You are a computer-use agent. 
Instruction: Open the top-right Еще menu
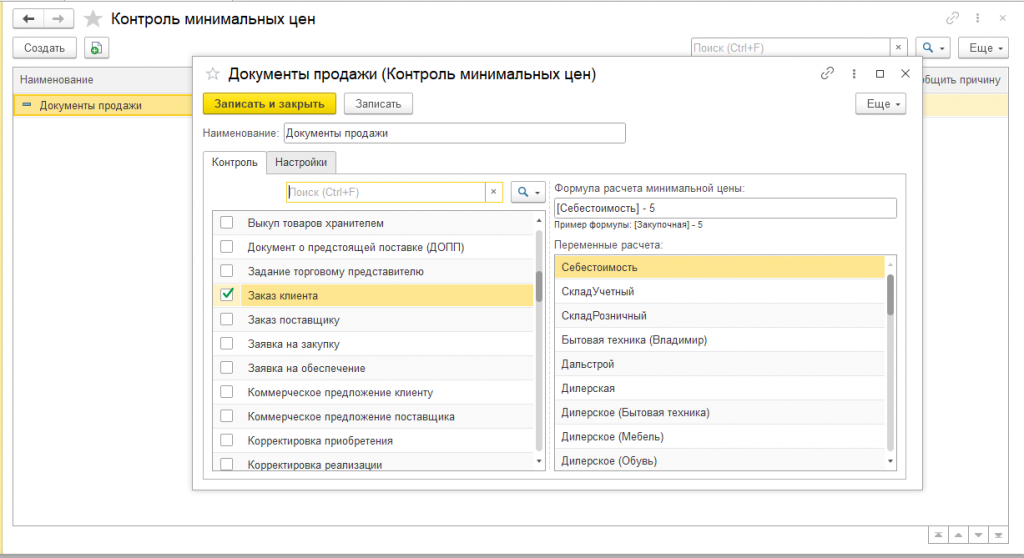984,48
